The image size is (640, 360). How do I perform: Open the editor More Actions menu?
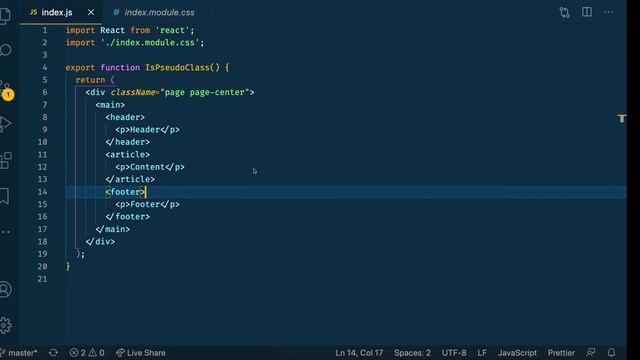click(x=609, y=12)
